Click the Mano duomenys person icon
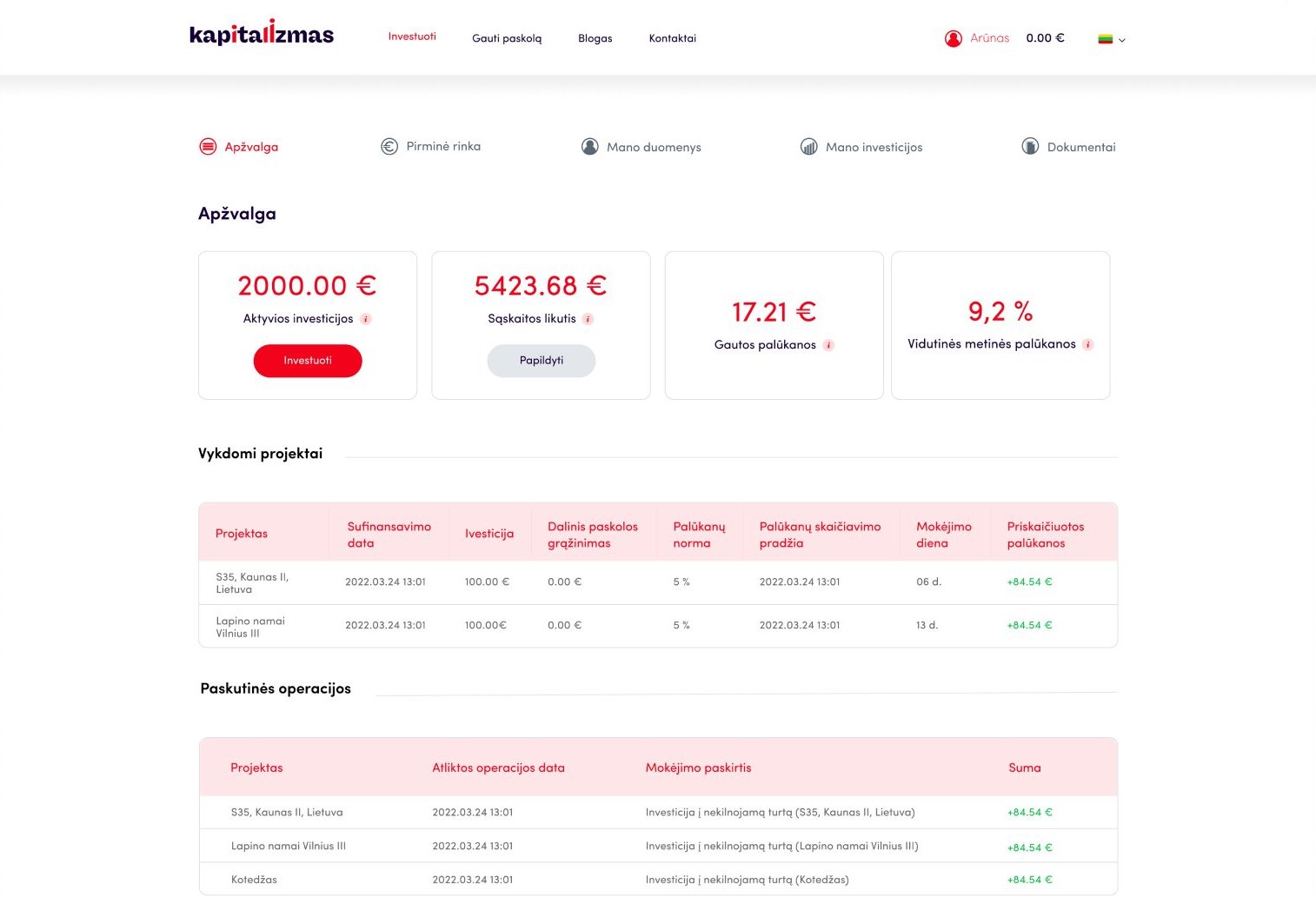Viewport: 1316px width, 924px height. point(590,147)
